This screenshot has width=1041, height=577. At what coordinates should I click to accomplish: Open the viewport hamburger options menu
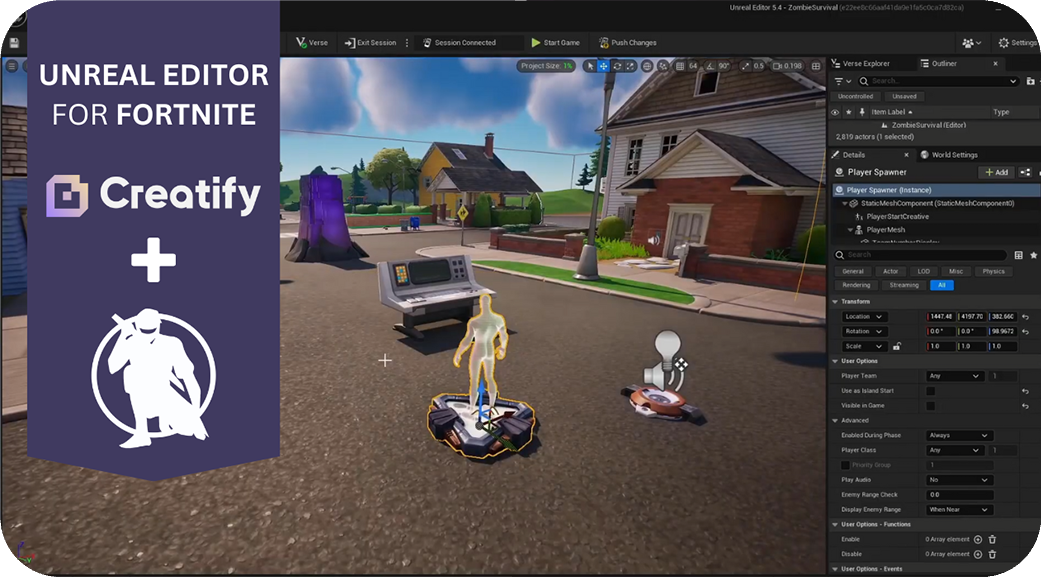[x=11, y=66]
